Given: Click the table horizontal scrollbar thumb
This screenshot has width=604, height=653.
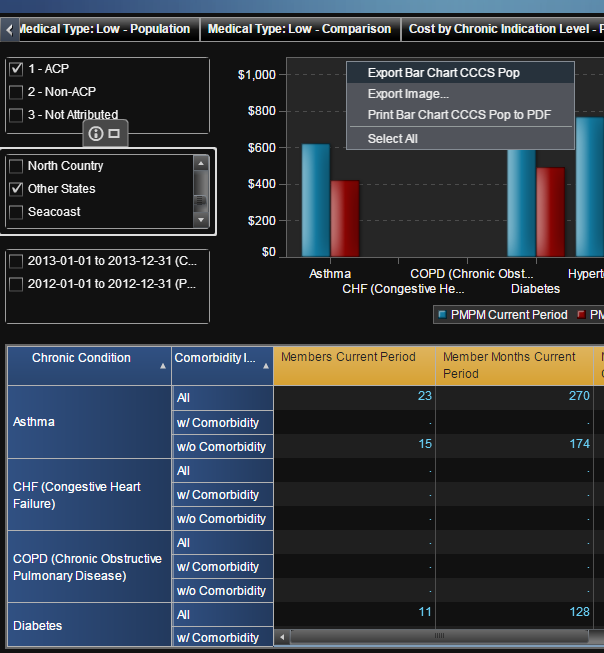Looking at the screenshot, I should click(x=439, y=636).
